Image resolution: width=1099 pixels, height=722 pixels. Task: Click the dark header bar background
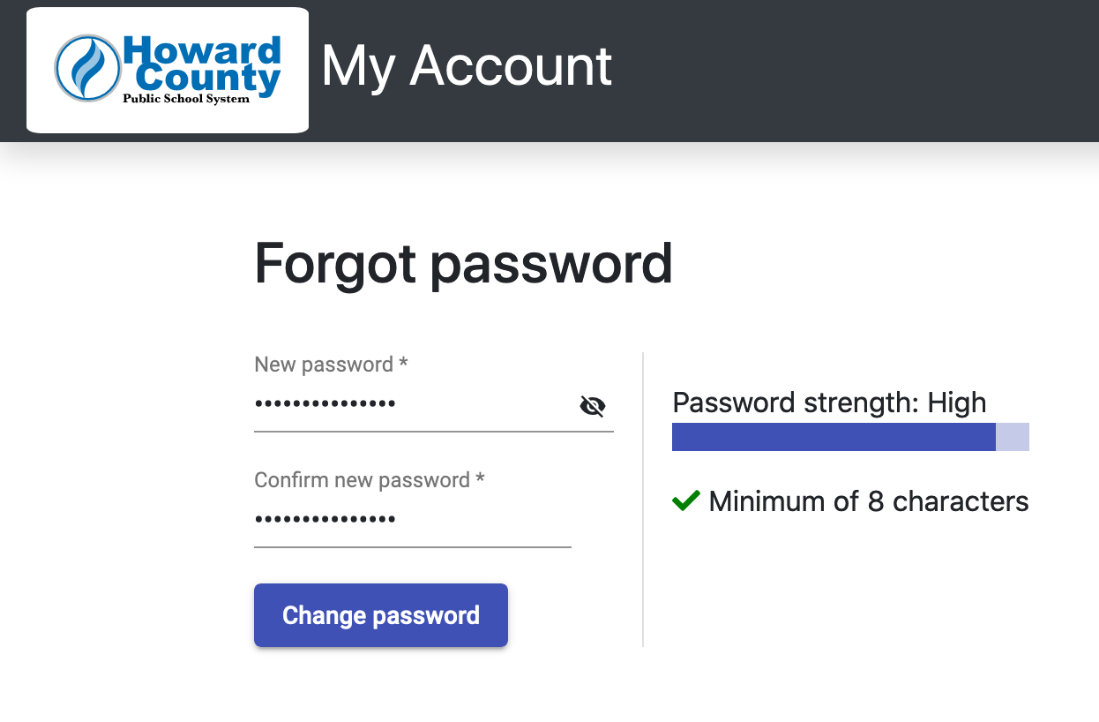[841, 70]
